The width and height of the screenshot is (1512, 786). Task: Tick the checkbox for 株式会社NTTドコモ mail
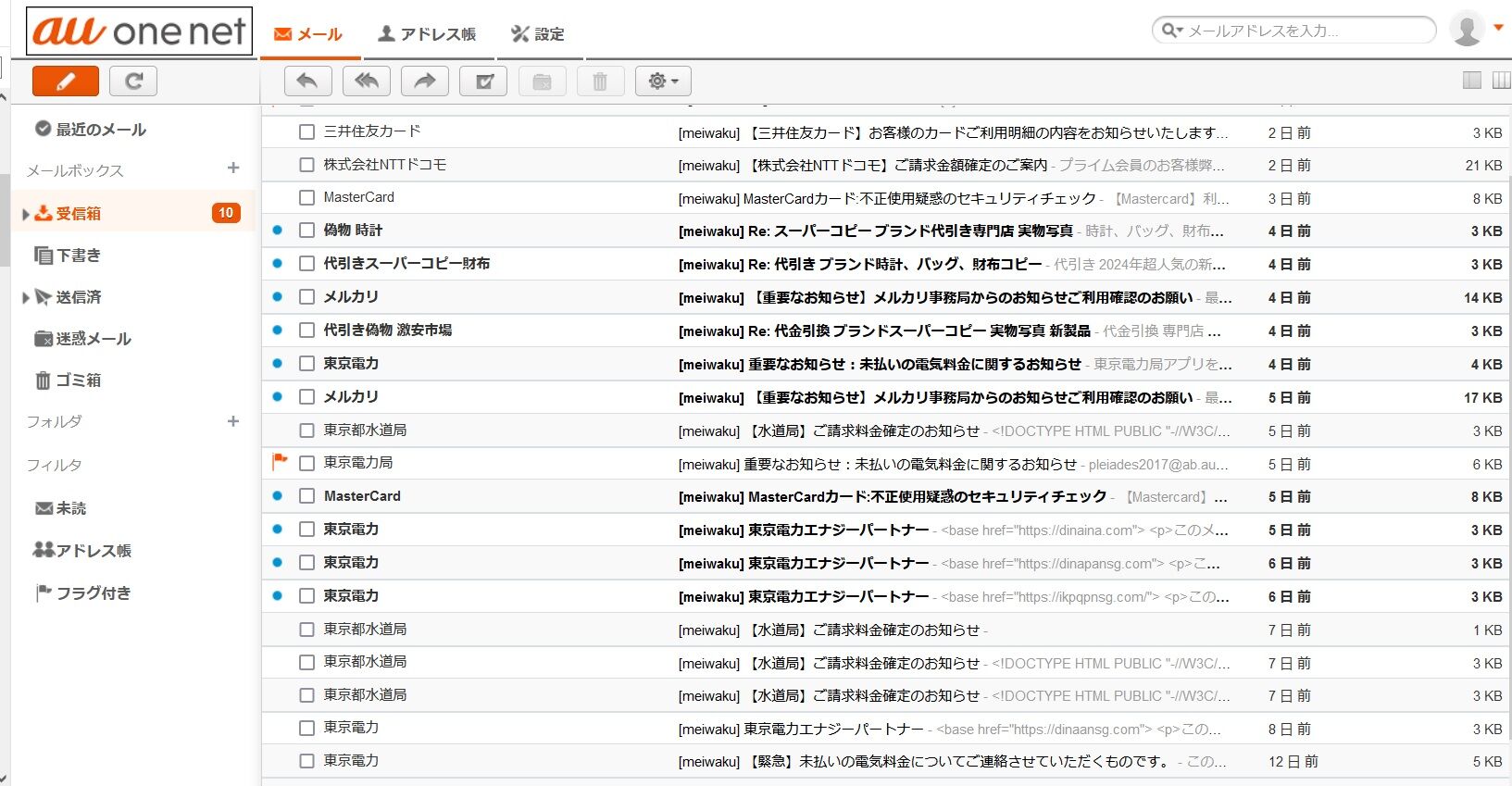tap(307, 165)
